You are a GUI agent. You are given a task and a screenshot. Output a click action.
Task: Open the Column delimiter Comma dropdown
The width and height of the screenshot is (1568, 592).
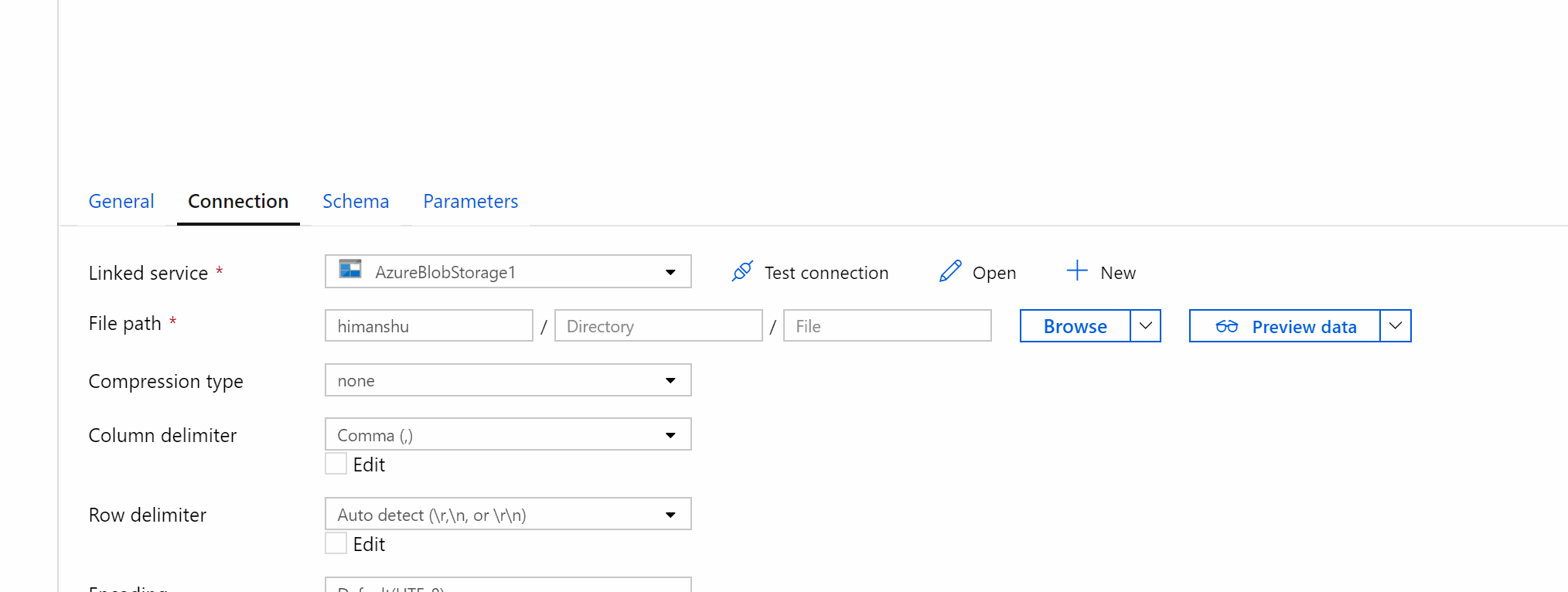(508, 434)
